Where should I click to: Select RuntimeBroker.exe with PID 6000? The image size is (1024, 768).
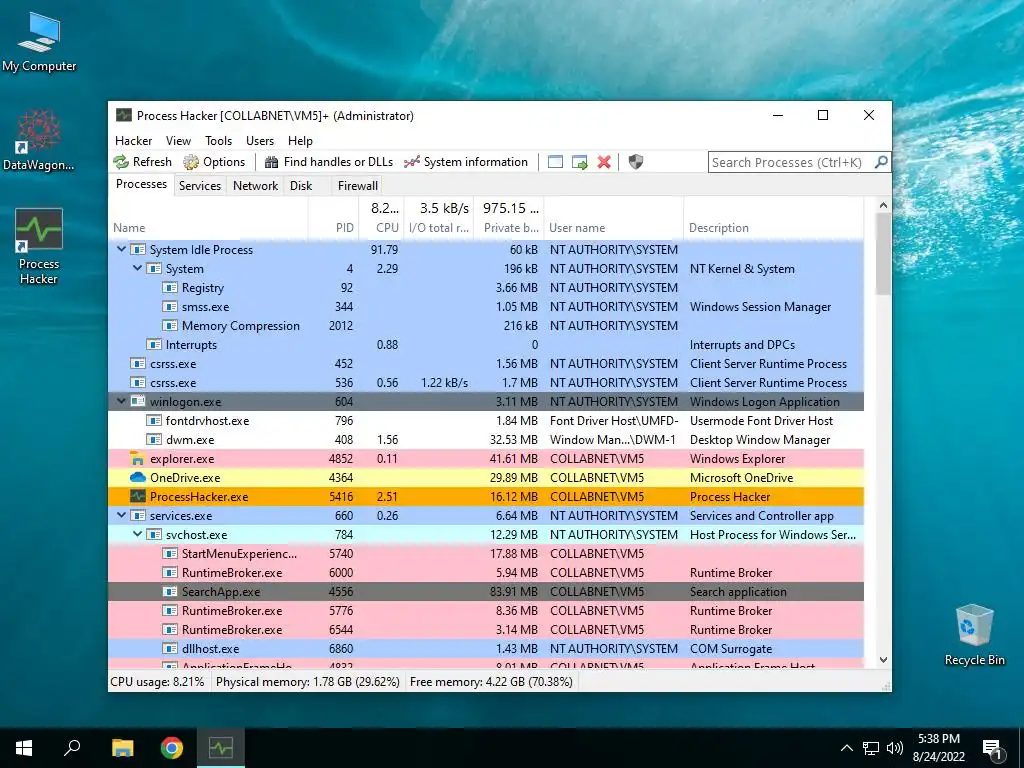(486, 573)
